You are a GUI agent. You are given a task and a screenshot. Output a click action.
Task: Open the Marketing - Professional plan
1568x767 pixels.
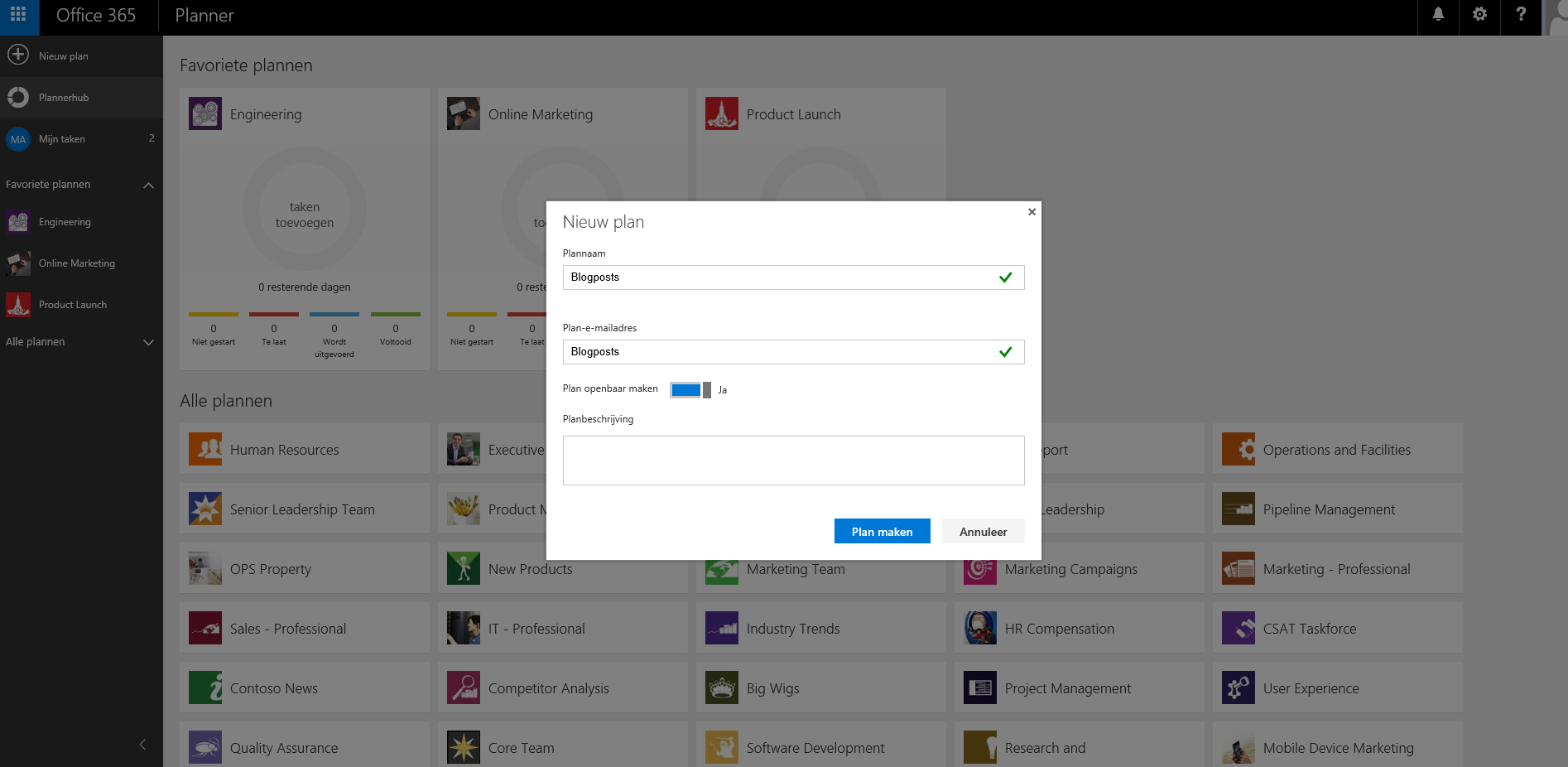click(1337, 568)
